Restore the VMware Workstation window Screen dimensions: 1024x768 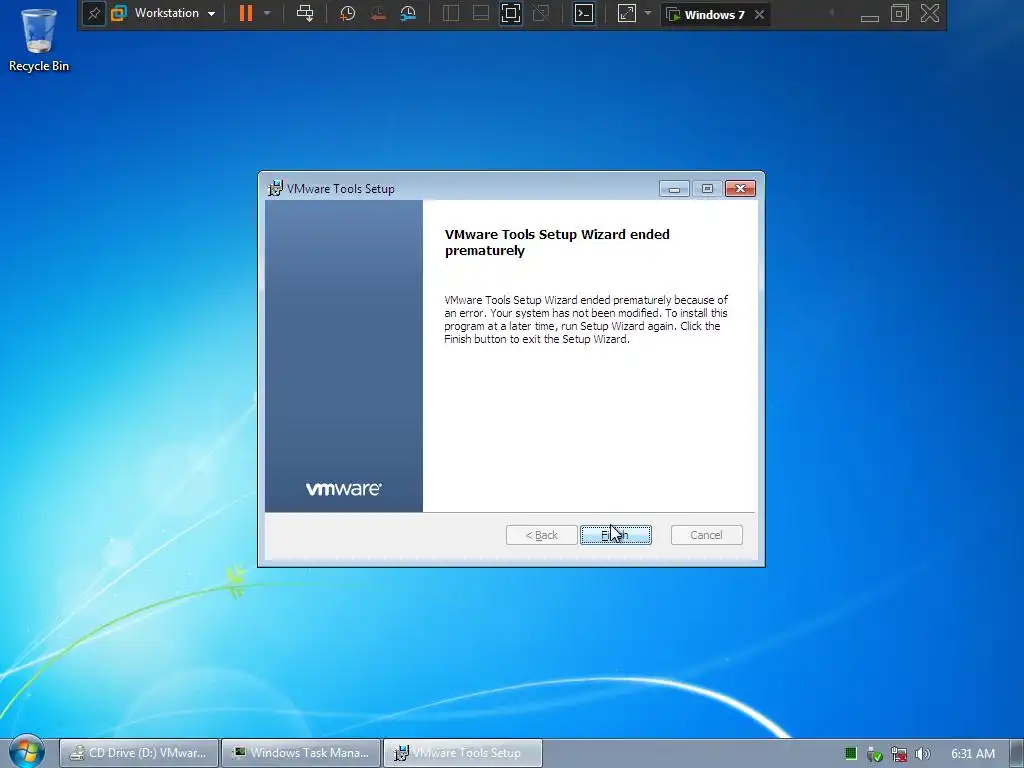899,13
